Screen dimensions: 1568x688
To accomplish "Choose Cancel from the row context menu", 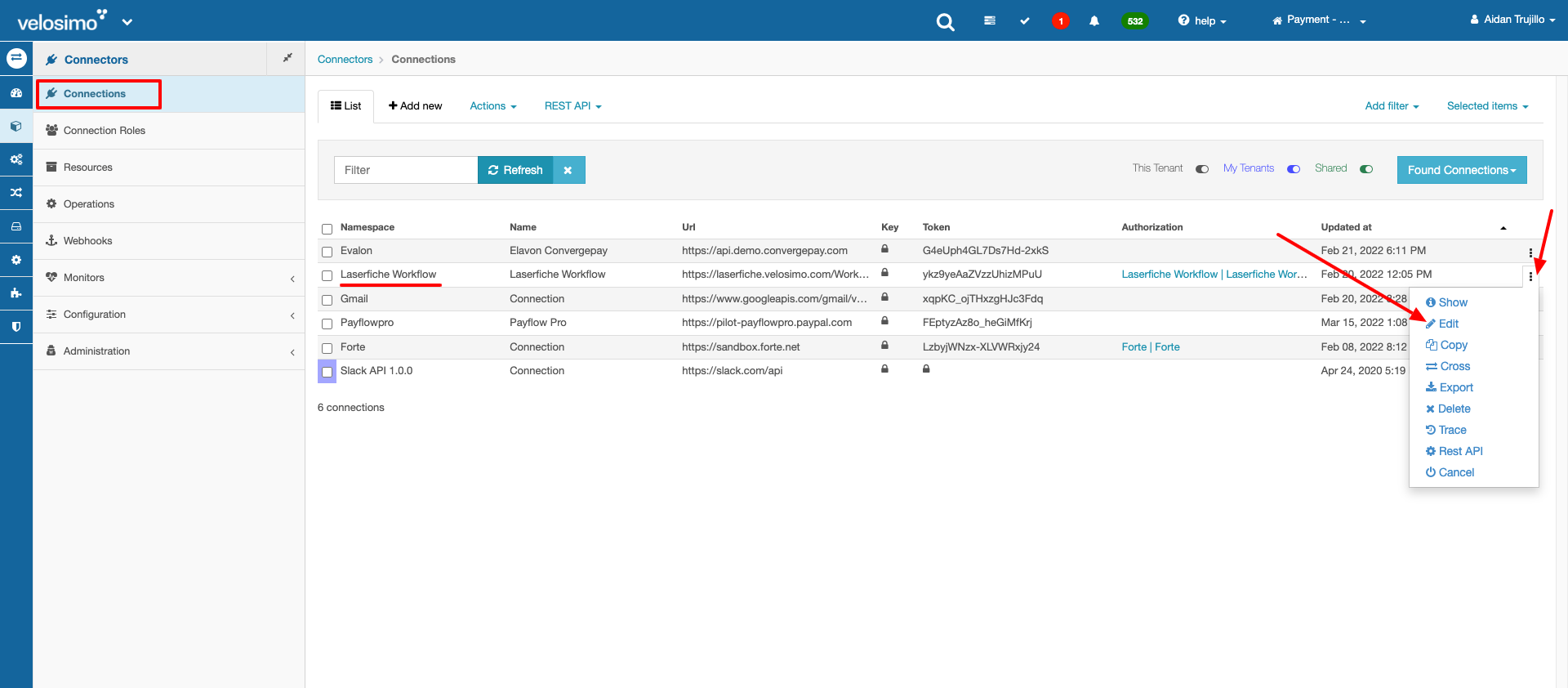I will coord(1450,472).
